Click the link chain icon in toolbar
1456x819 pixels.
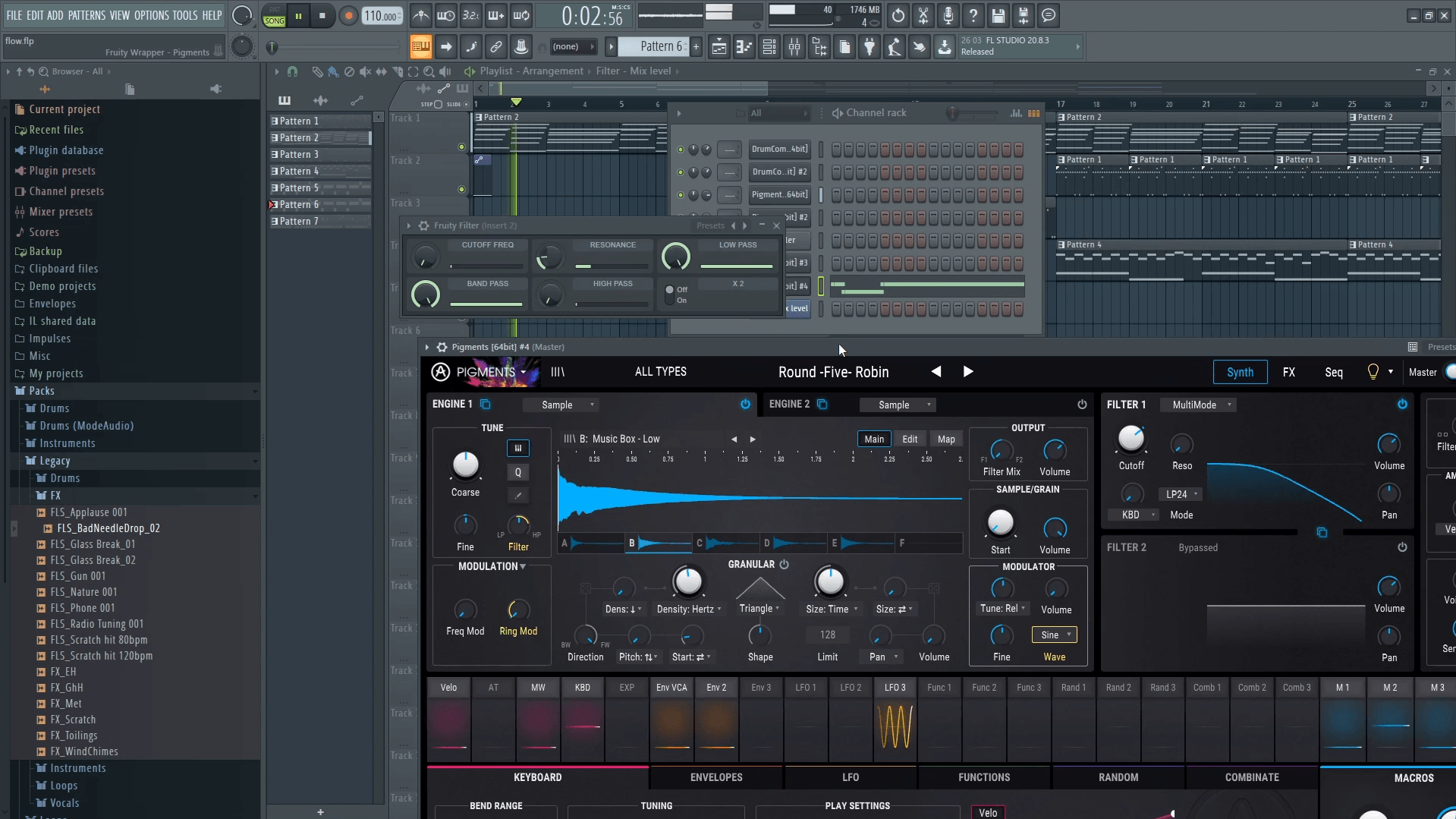[496, 47]
